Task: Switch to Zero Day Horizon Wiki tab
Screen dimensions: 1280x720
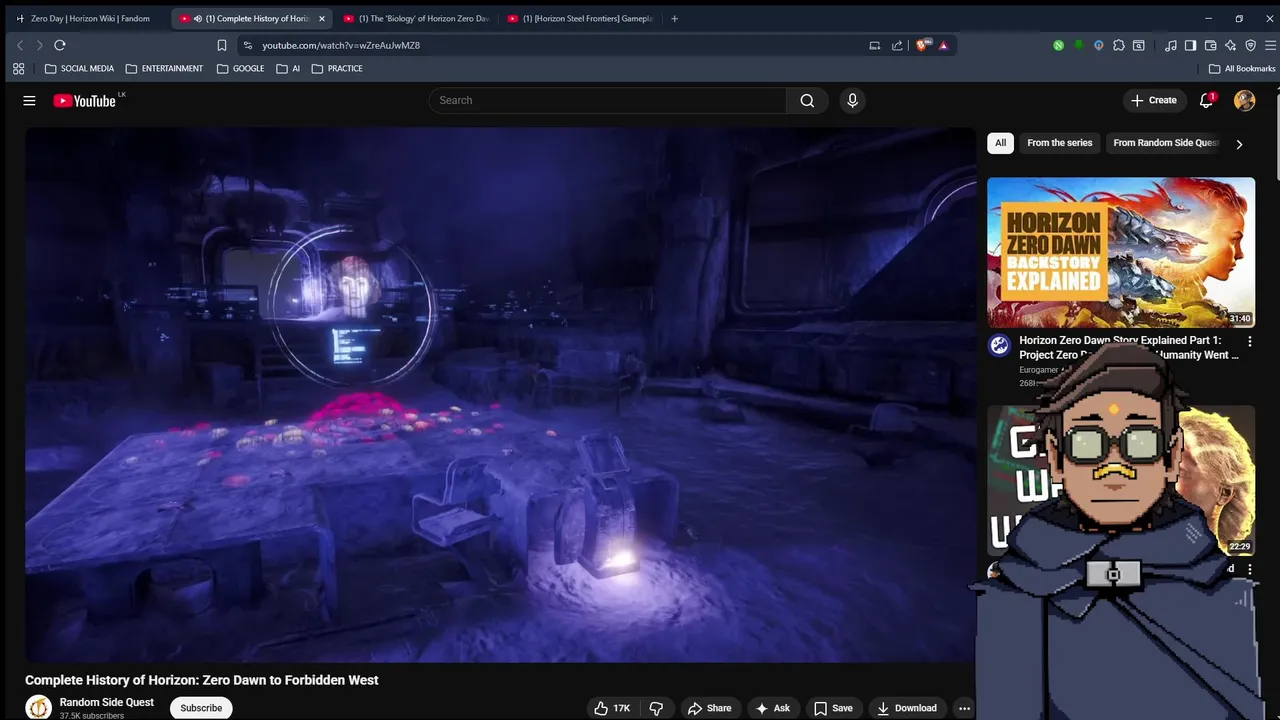Action: [85, 18]
